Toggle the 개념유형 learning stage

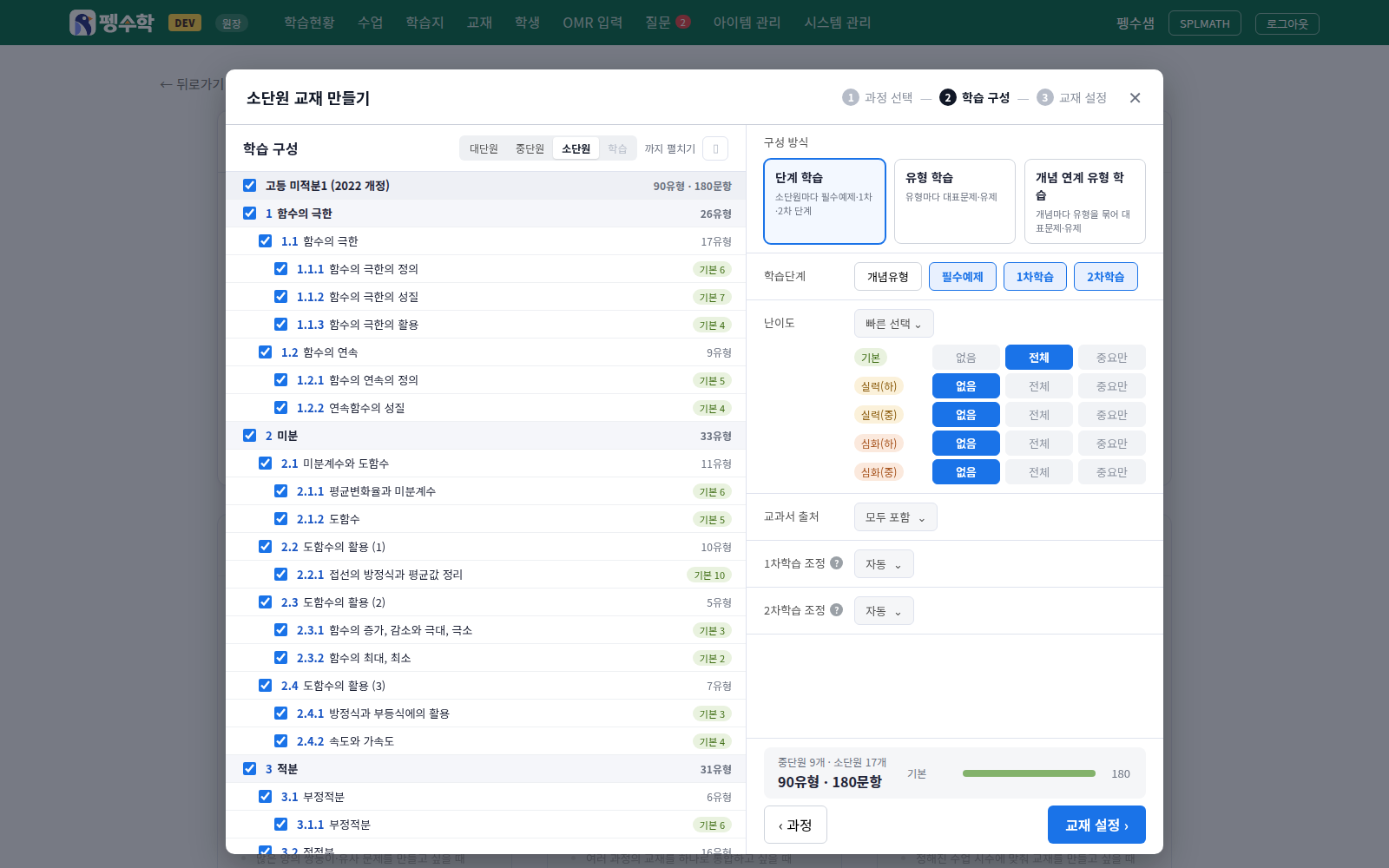click(x=888, y=277)
